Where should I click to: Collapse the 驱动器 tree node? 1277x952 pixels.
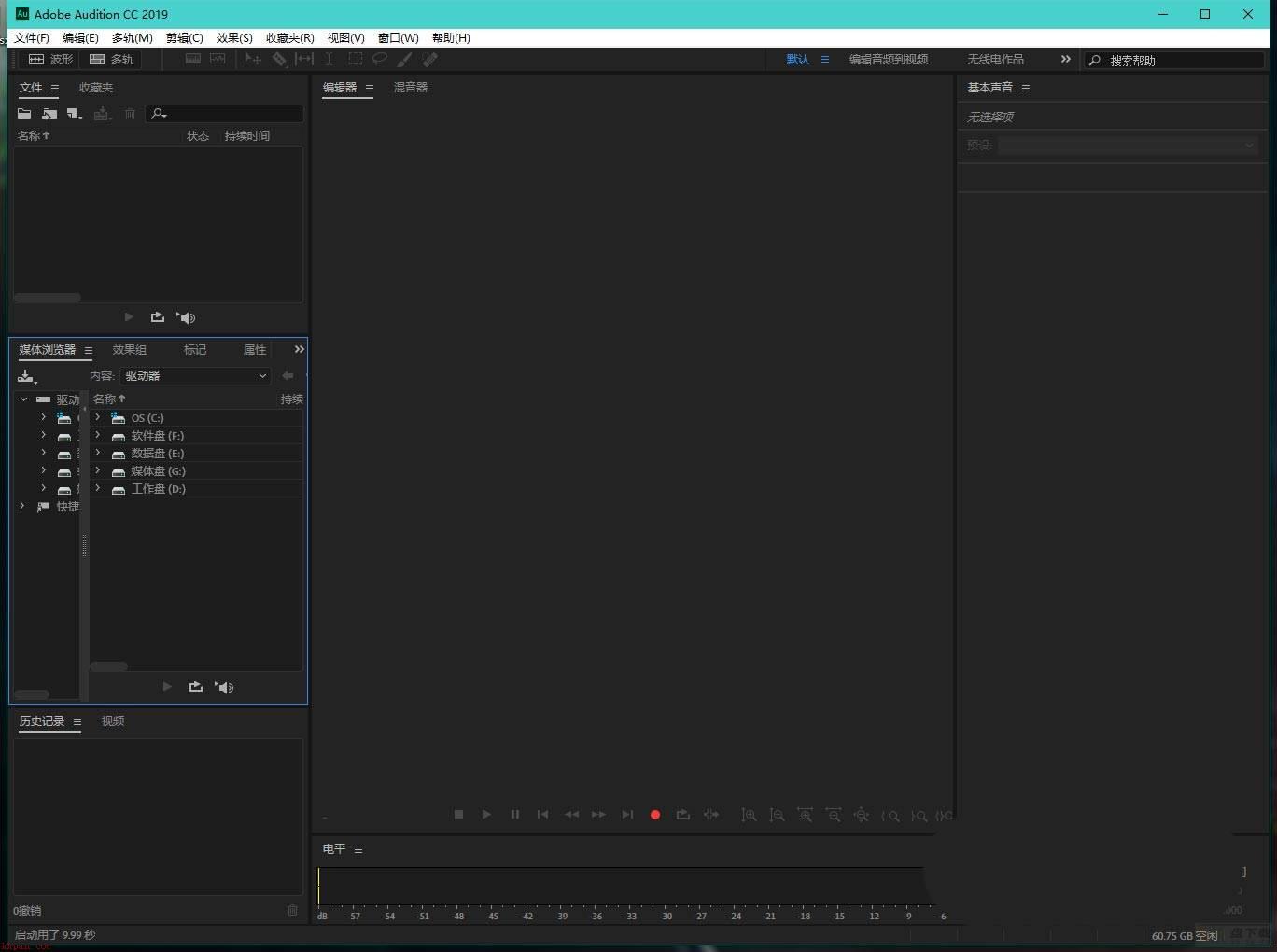(x=23, y=399)
